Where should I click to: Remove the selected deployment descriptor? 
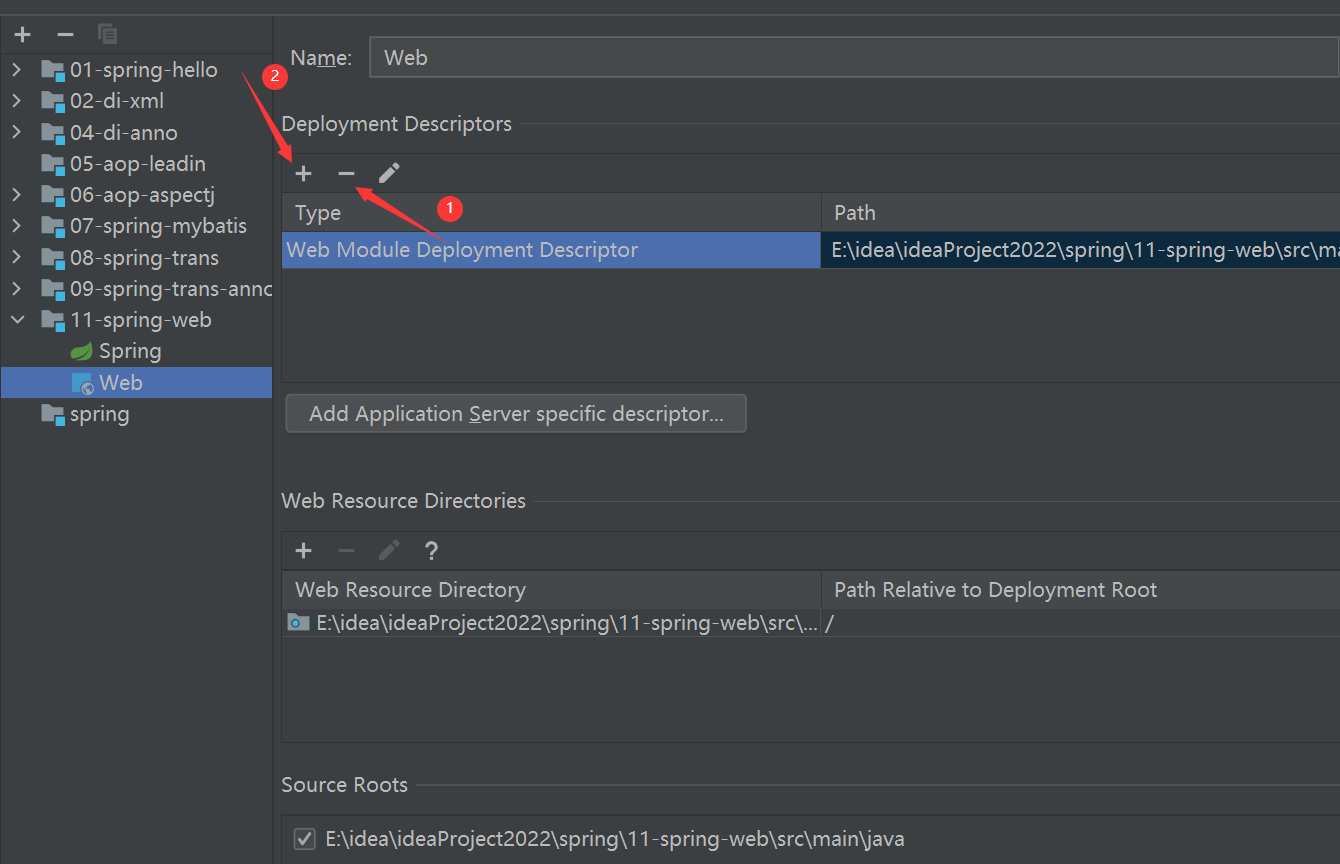point(346,174)
